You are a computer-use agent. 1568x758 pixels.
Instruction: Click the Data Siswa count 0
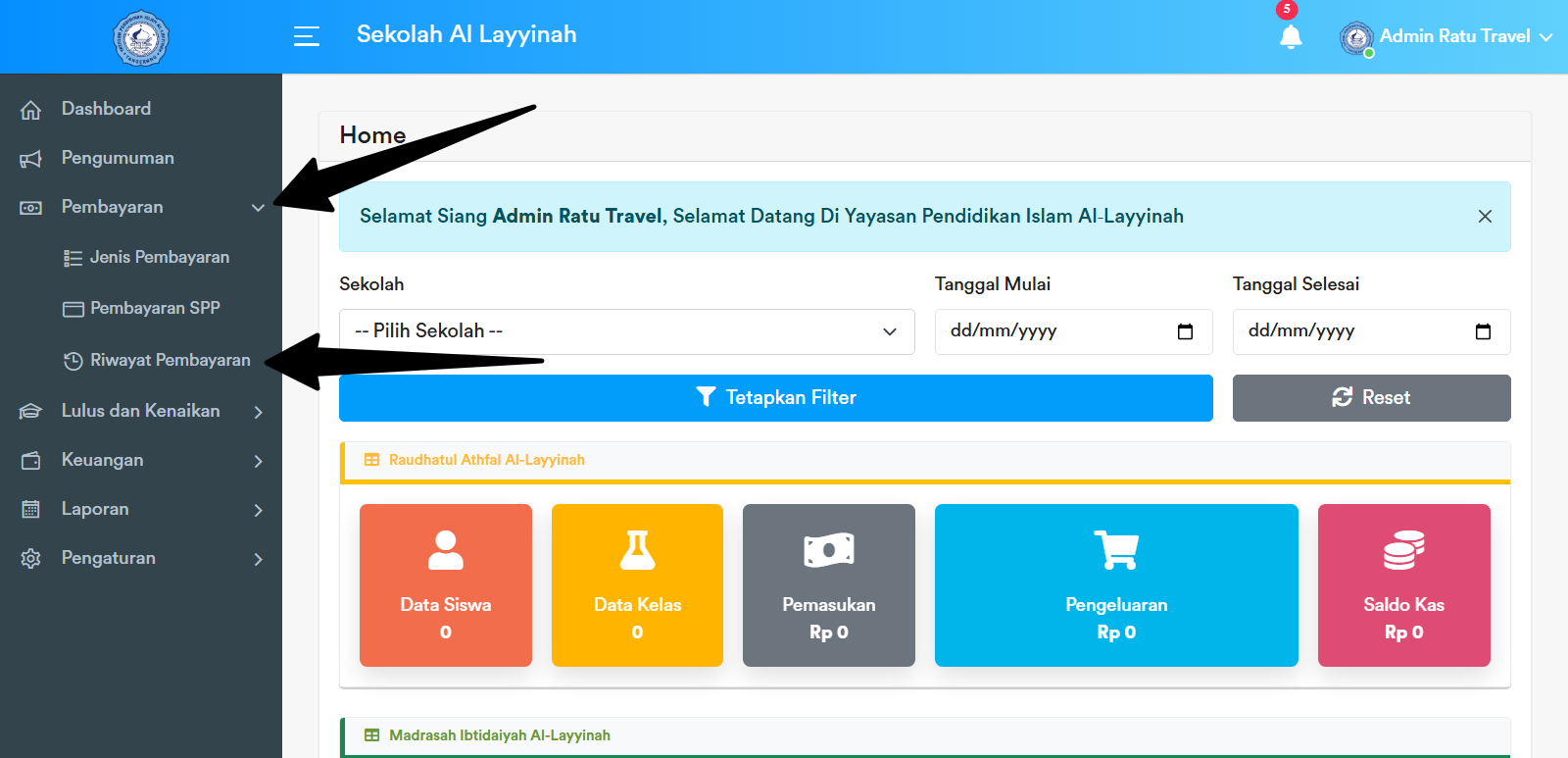pos(446,632)
